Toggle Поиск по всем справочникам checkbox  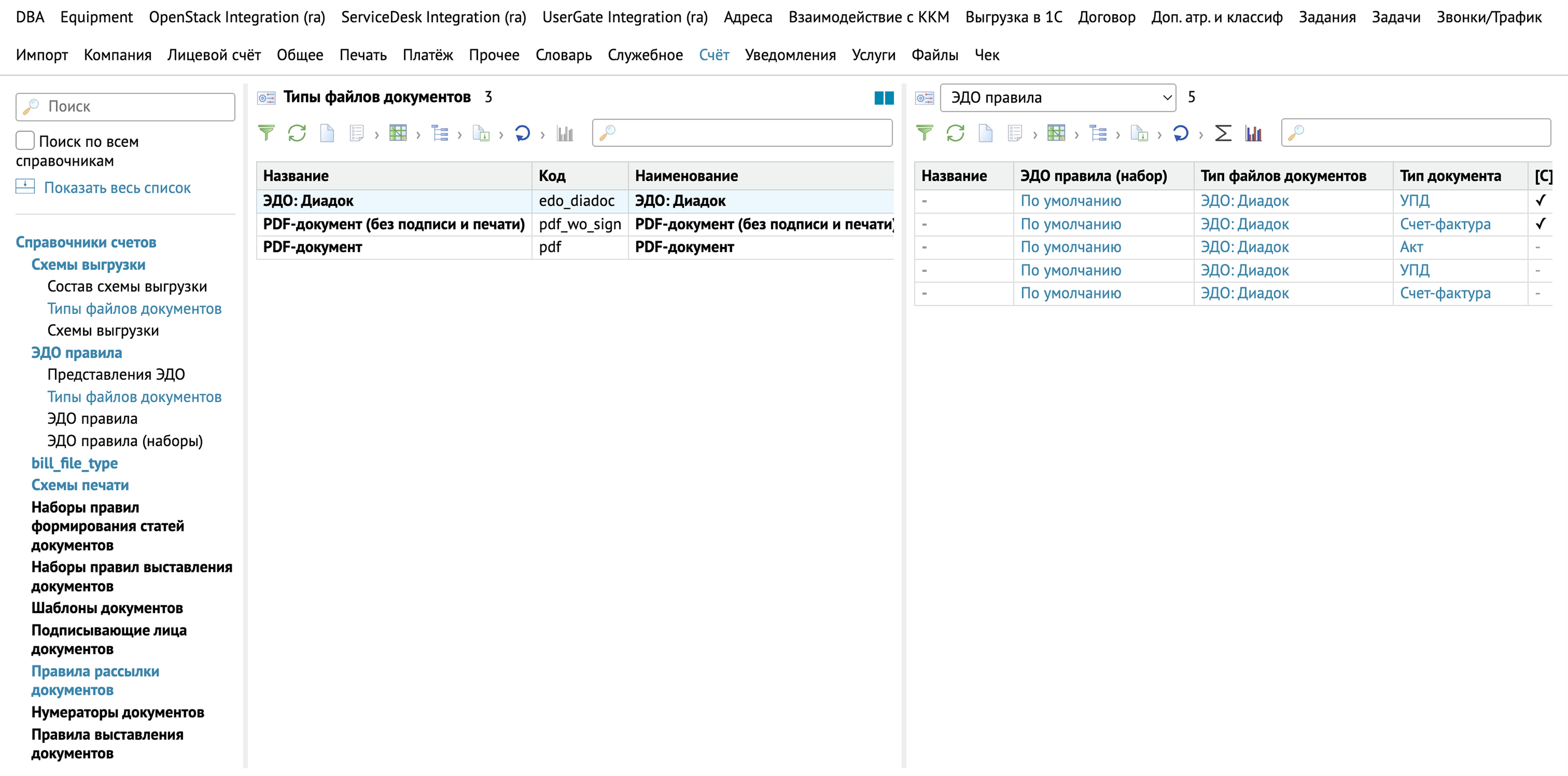[25, 140]
